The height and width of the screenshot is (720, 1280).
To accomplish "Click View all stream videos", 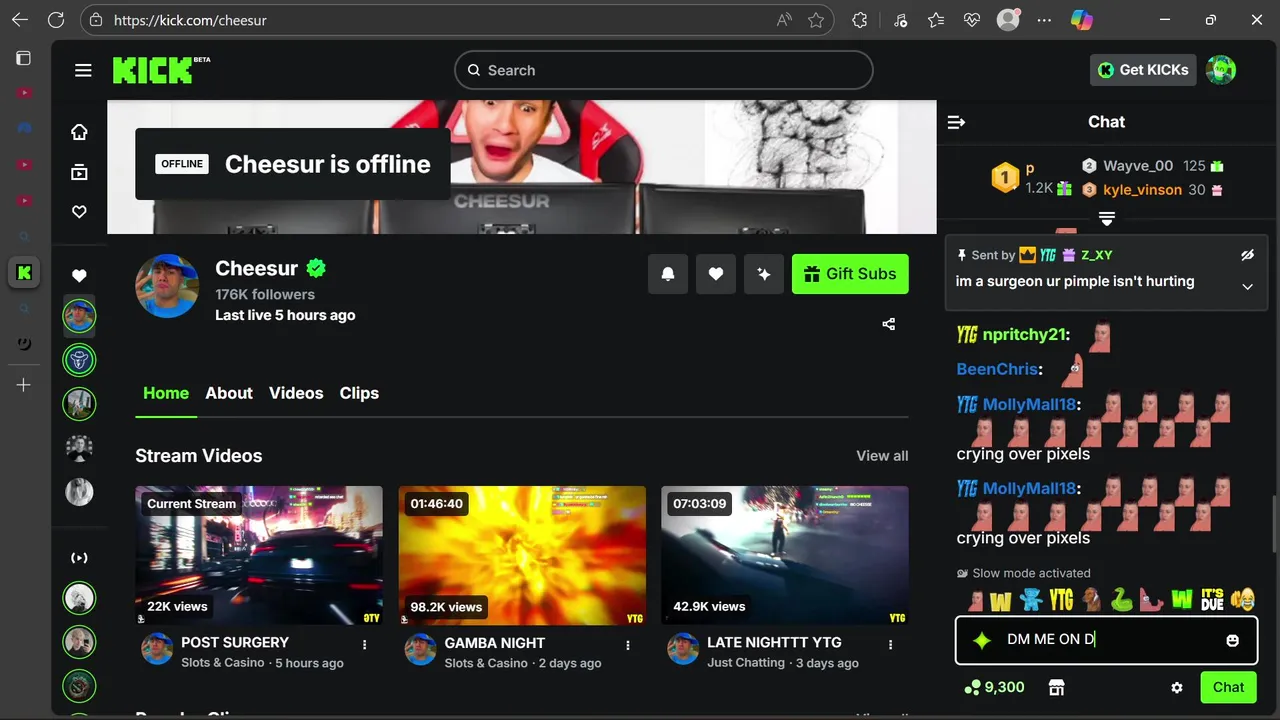I will (x=882, y=456).
